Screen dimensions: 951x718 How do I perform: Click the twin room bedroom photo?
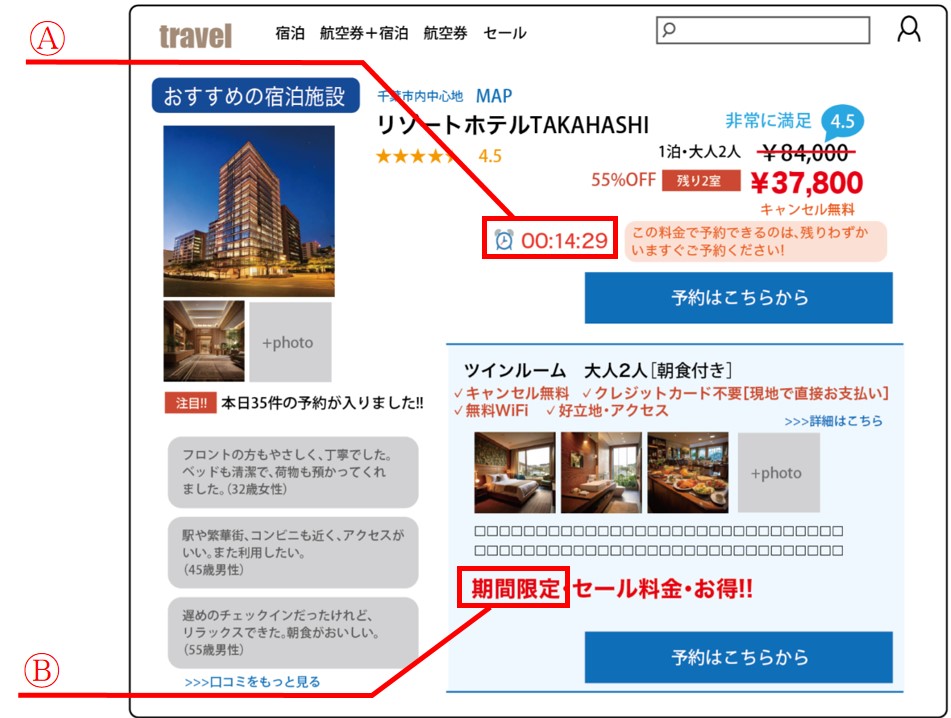point(514,472)
